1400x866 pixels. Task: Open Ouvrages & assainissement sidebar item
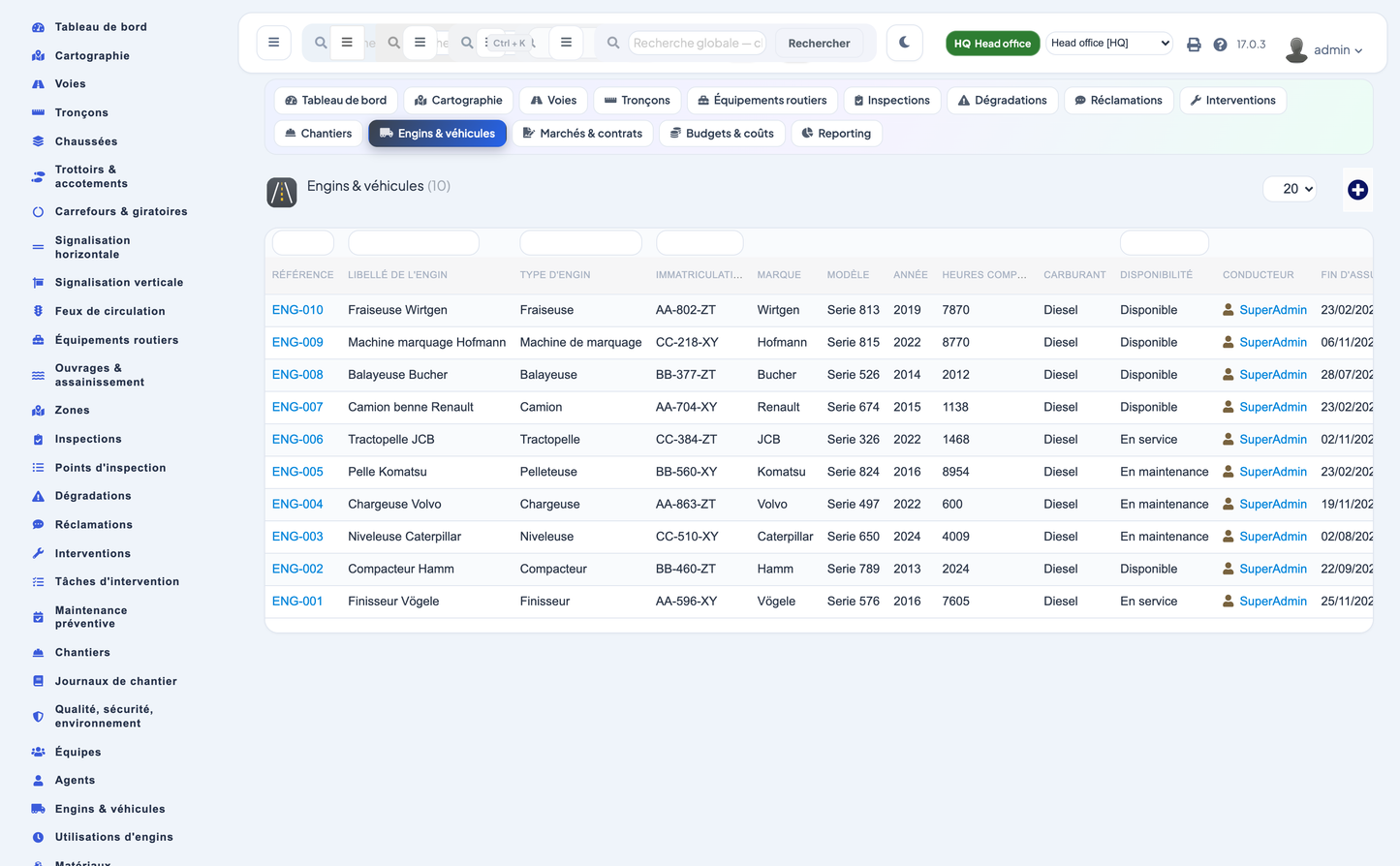click(99, 375)
